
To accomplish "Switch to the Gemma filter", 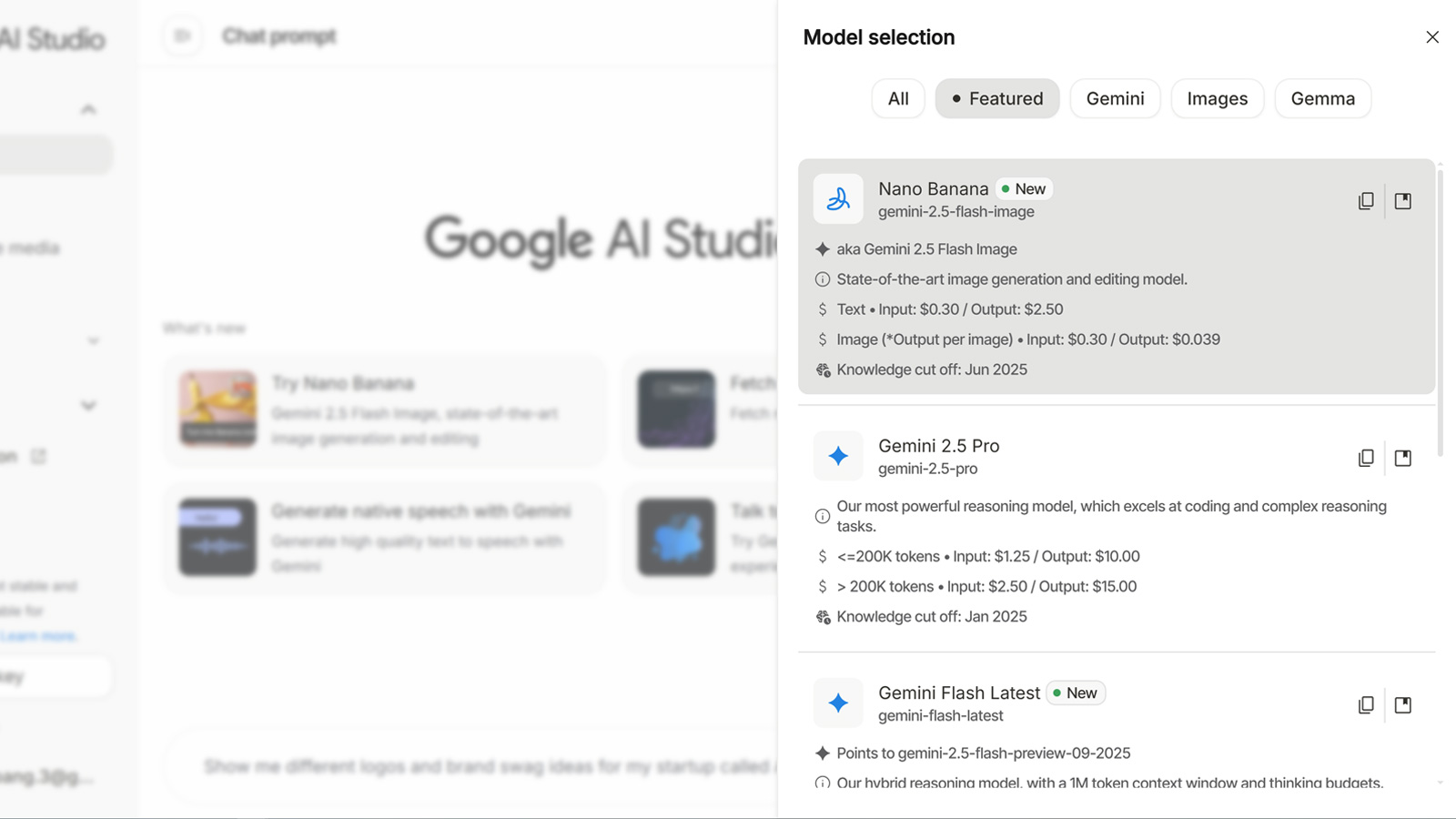I will click(1323, 98).
